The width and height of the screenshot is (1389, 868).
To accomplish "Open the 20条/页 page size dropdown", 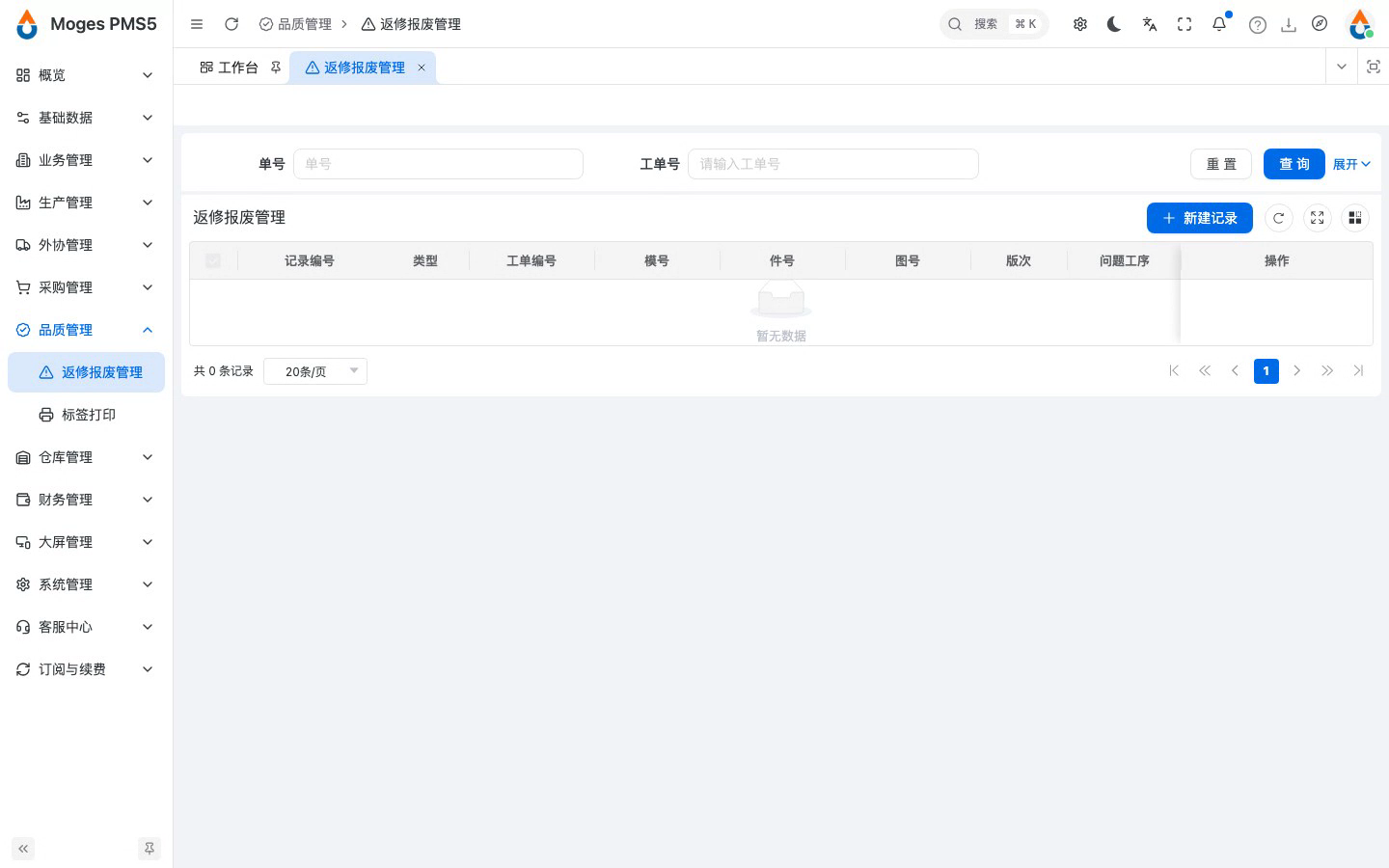I will click(315, 371).
